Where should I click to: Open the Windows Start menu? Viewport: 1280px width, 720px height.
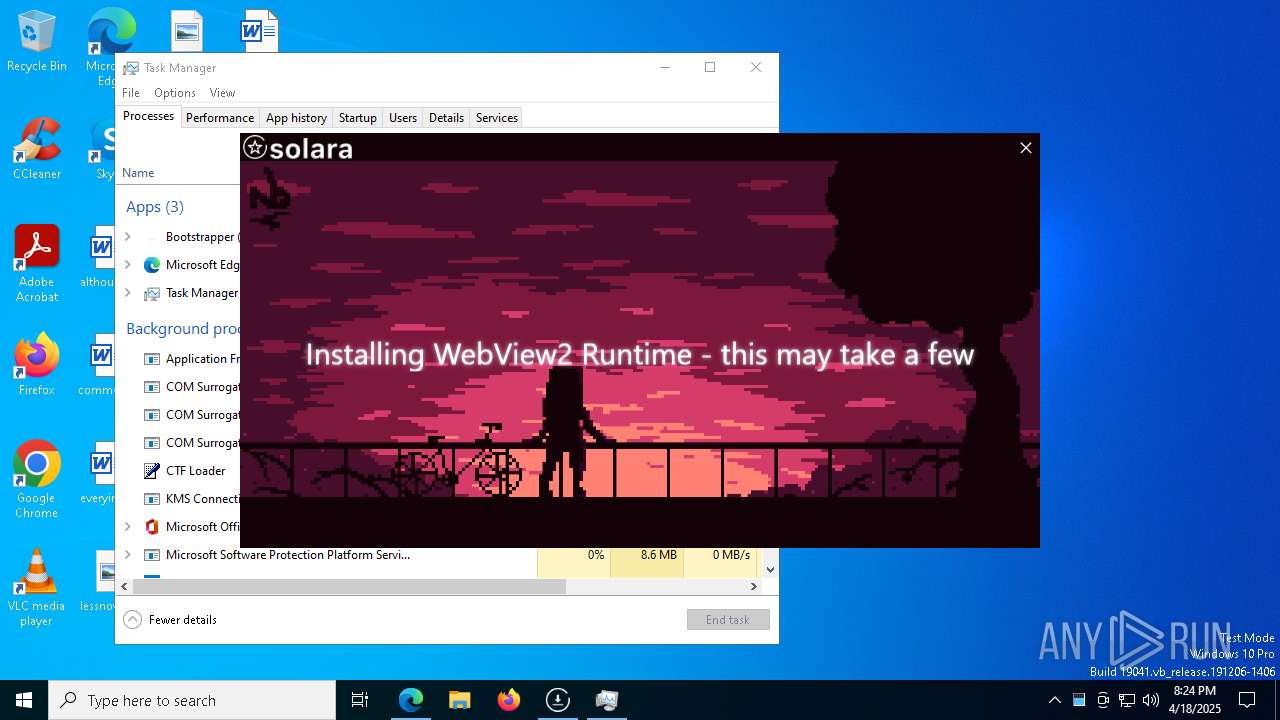point(24,700)
